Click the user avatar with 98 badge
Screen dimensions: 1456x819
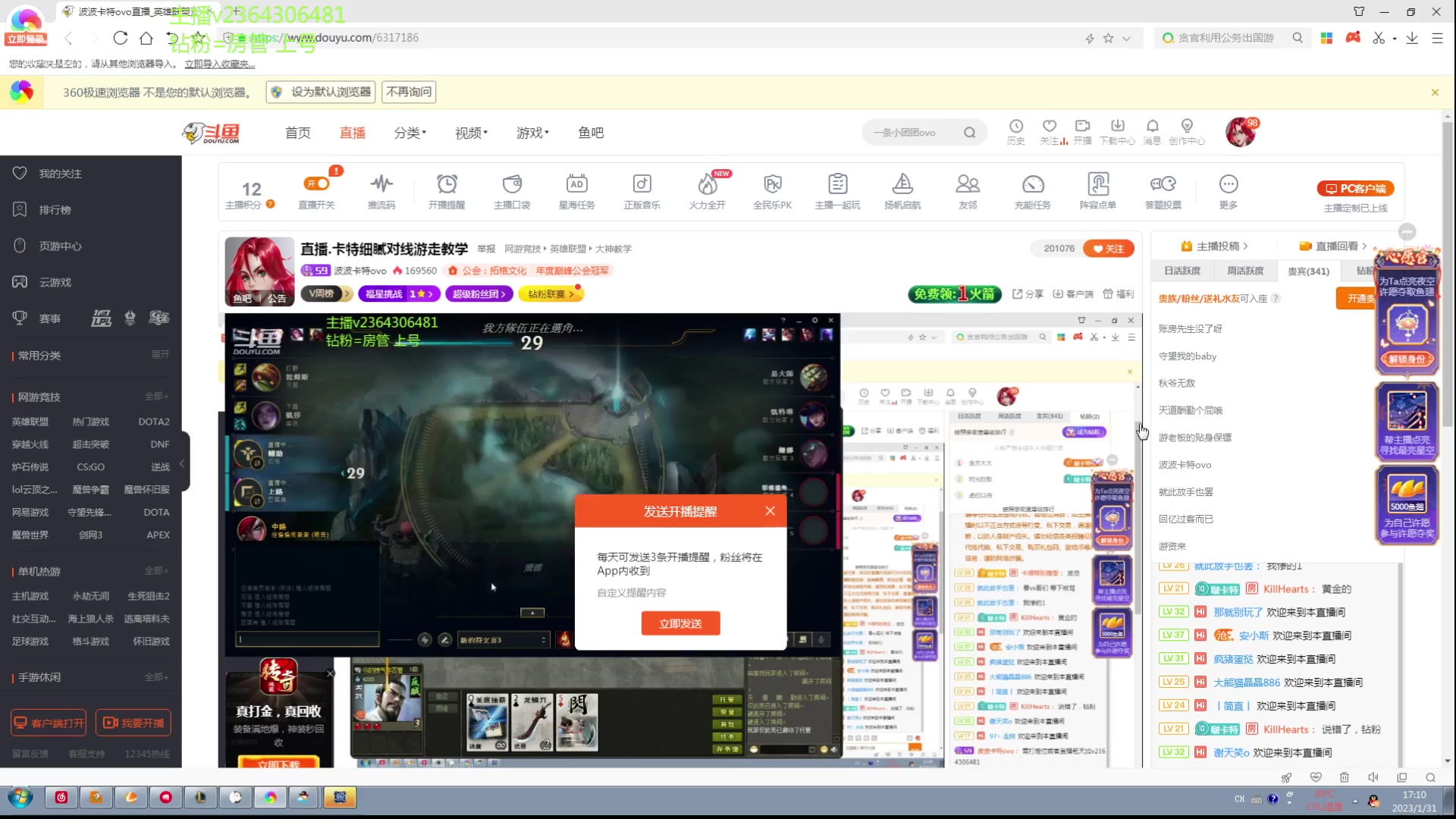point(1241,133)
